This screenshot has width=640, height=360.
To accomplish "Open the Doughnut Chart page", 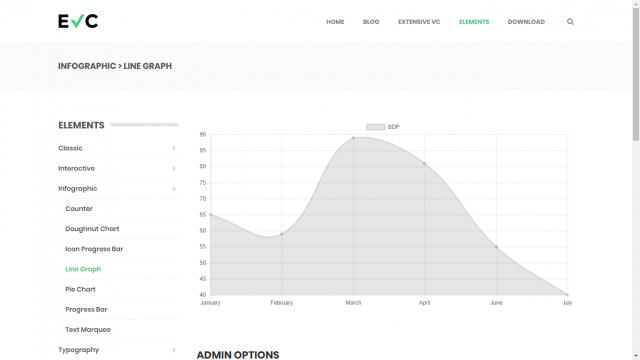I will click(92, 229).
